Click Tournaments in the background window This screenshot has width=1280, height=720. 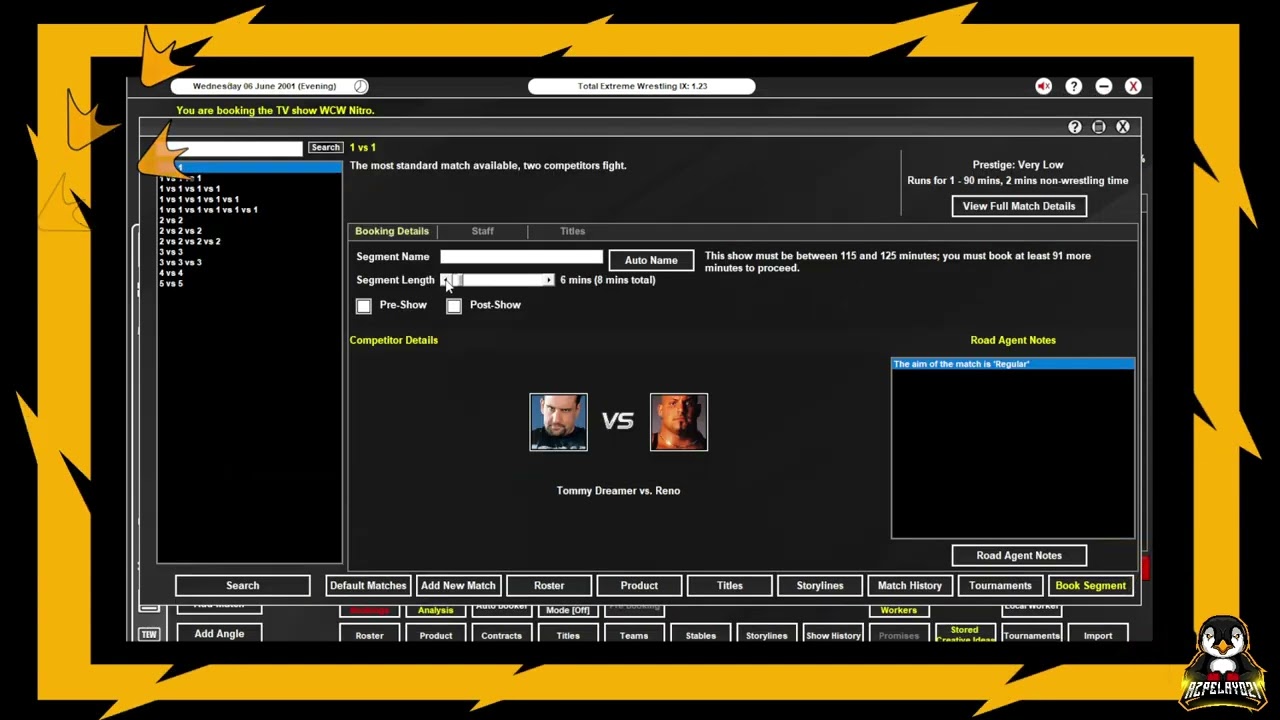[x=1031, y=635]
